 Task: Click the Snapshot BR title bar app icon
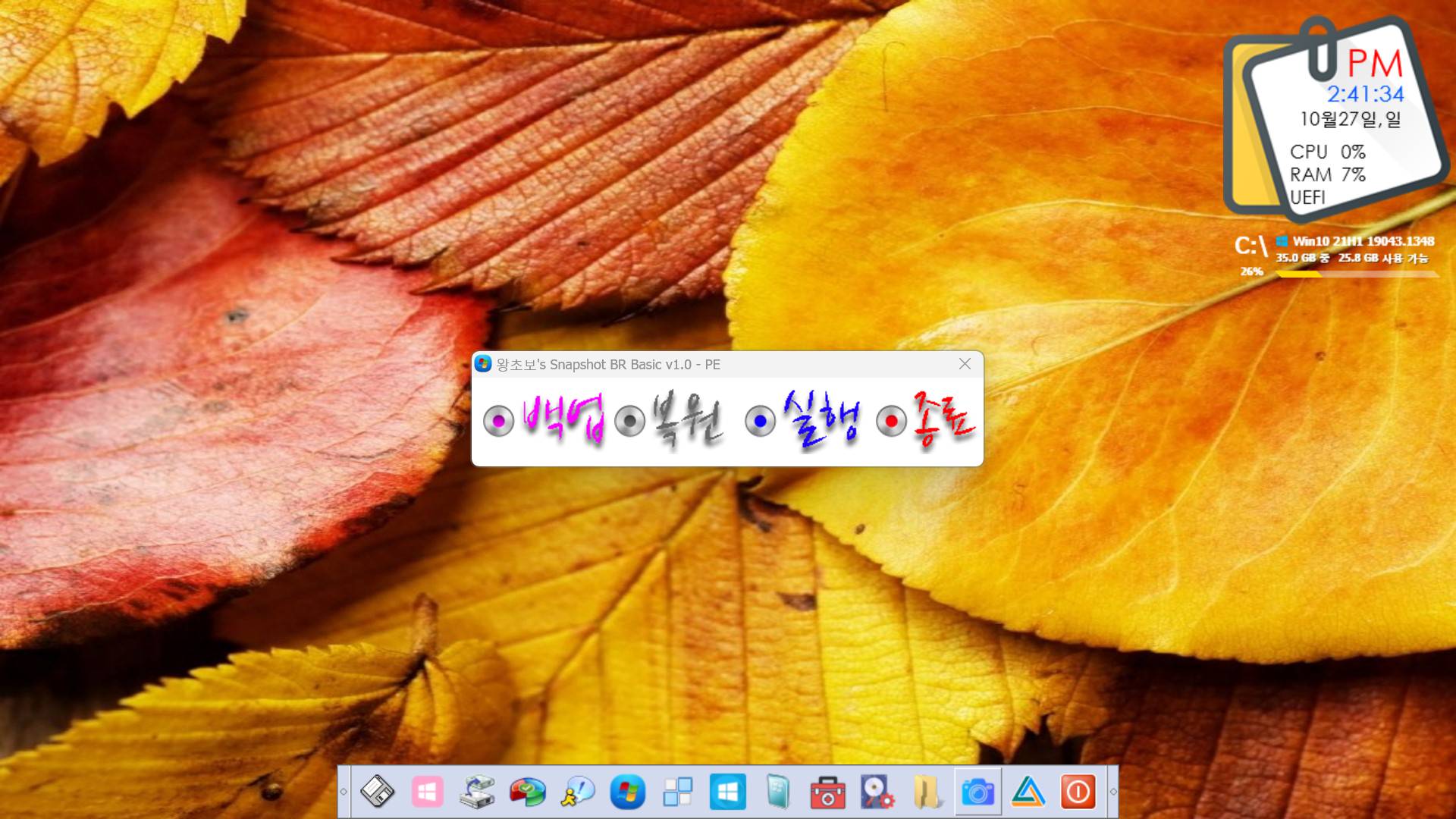[483, 364]
